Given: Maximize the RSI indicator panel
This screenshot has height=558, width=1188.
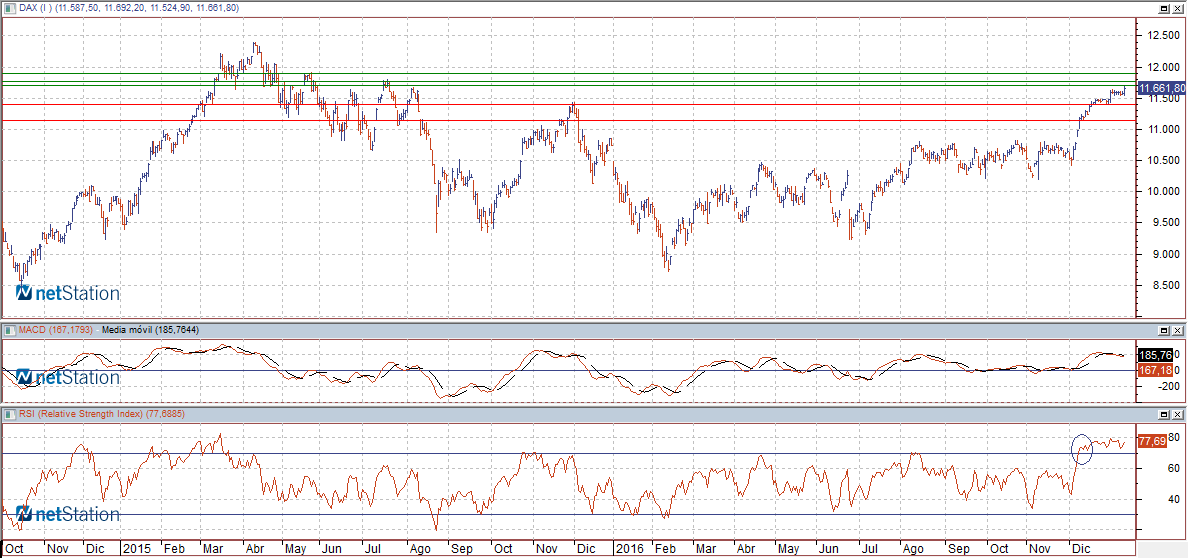Looking at the screenshot, I should point(1164,414).
